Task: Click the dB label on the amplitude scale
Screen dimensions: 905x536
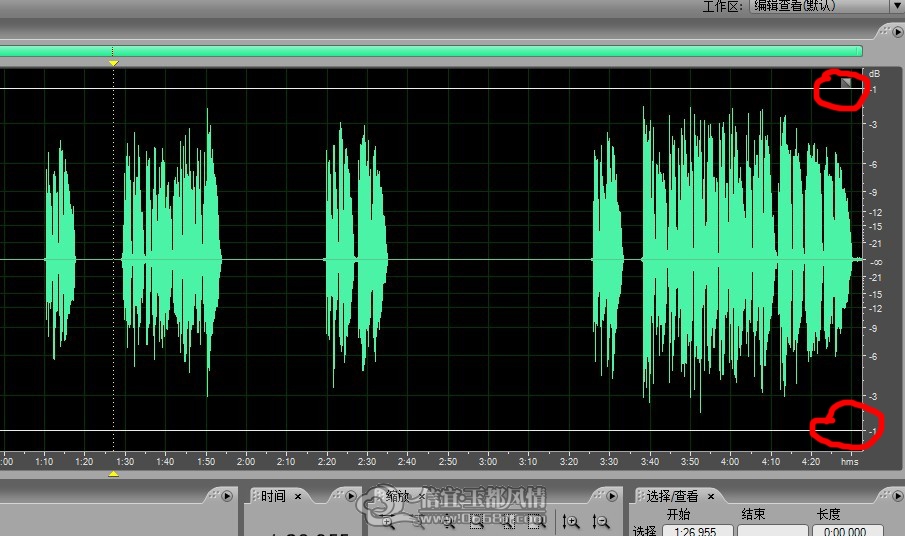Action: (x=874, y=74)
